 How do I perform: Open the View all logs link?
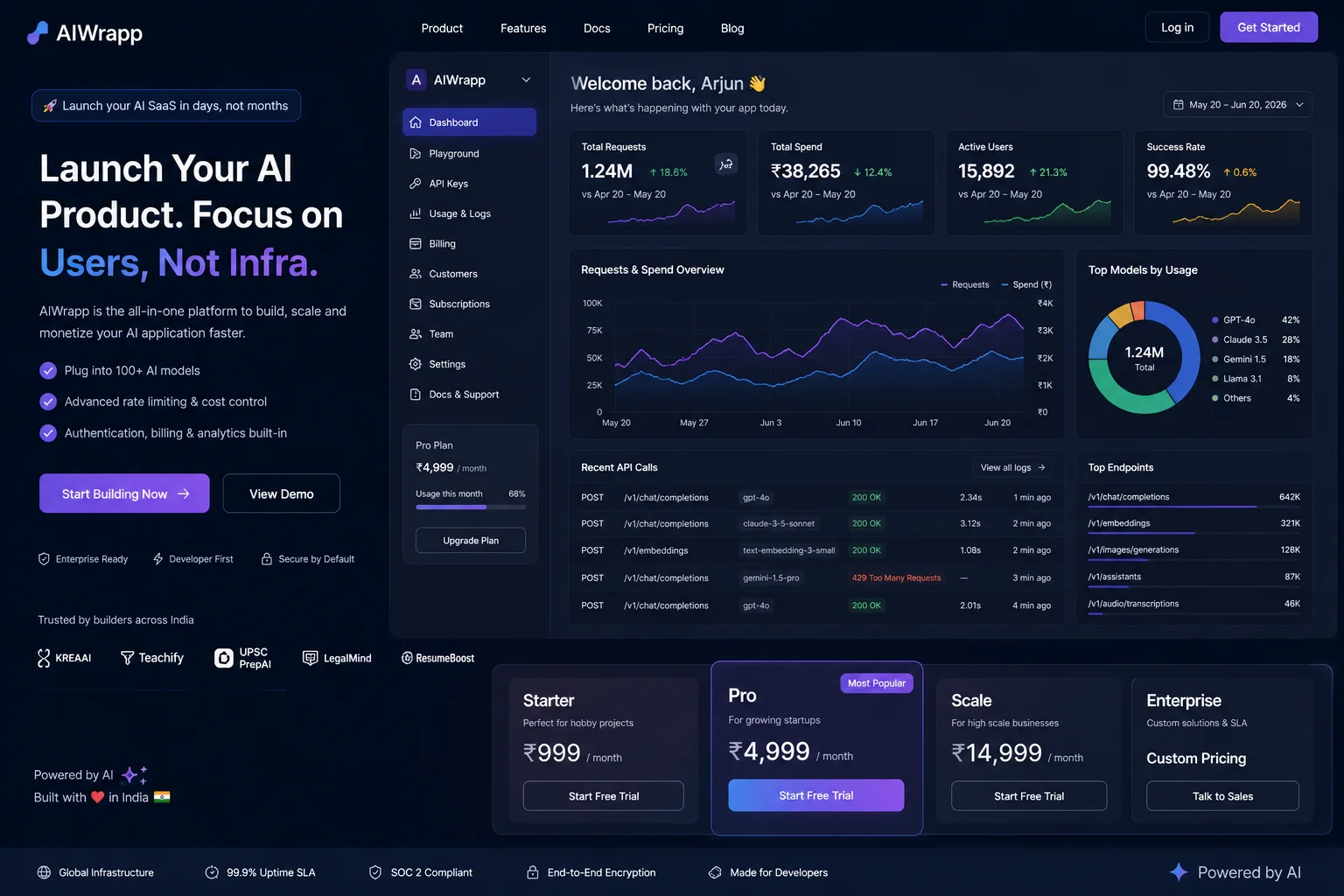coord(1012,467)
